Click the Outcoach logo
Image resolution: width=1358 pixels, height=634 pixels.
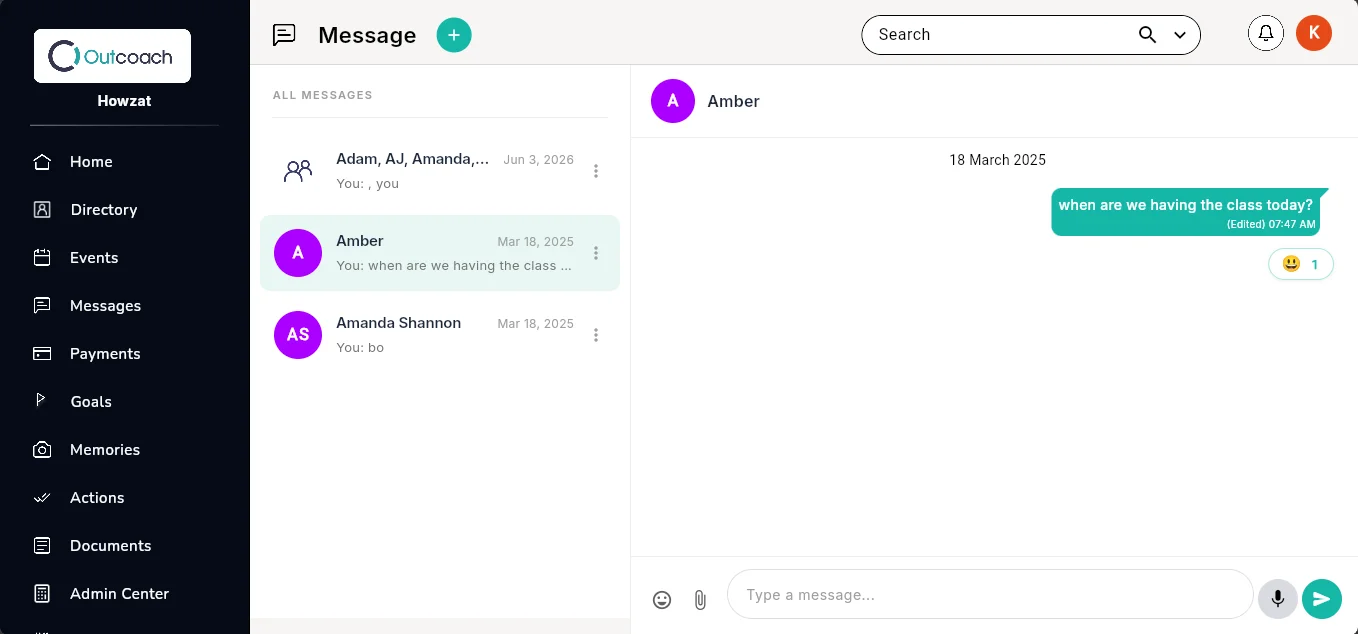click(112, 56)
